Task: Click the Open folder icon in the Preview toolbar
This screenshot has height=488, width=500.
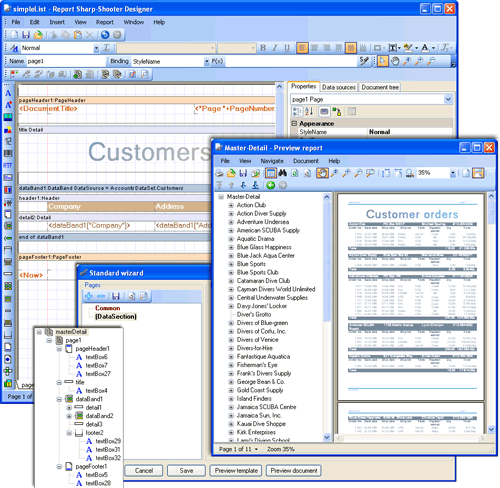Action: (231, 173)
